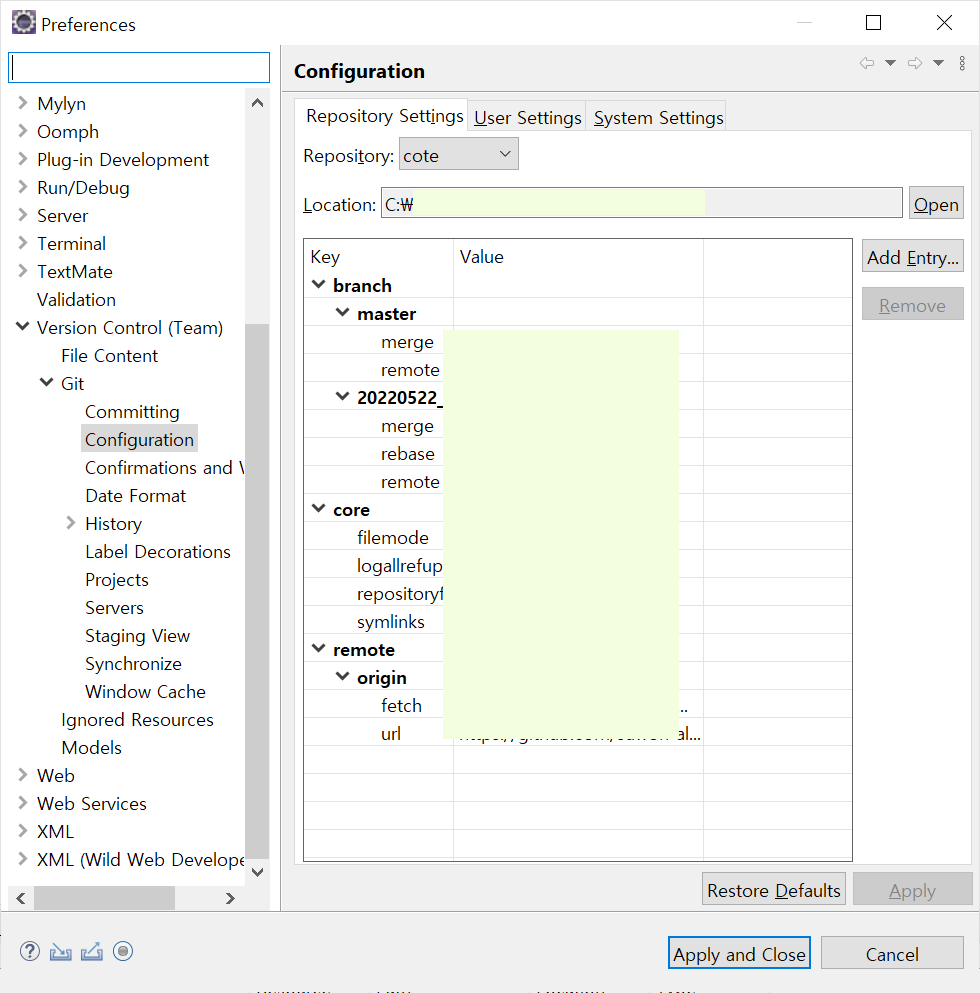This screenshot has width=980, height=993.
Task: Go back with the left arrow icon
Action: click(x=867, y=63)
